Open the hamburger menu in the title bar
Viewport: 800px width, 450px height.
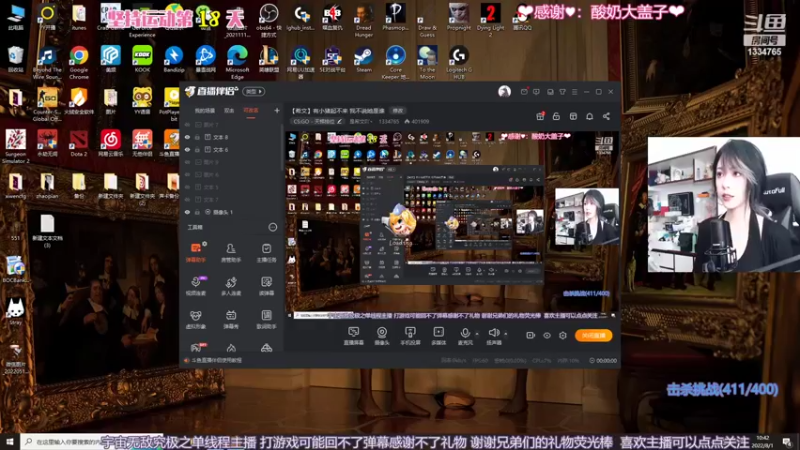pos(574,92)
